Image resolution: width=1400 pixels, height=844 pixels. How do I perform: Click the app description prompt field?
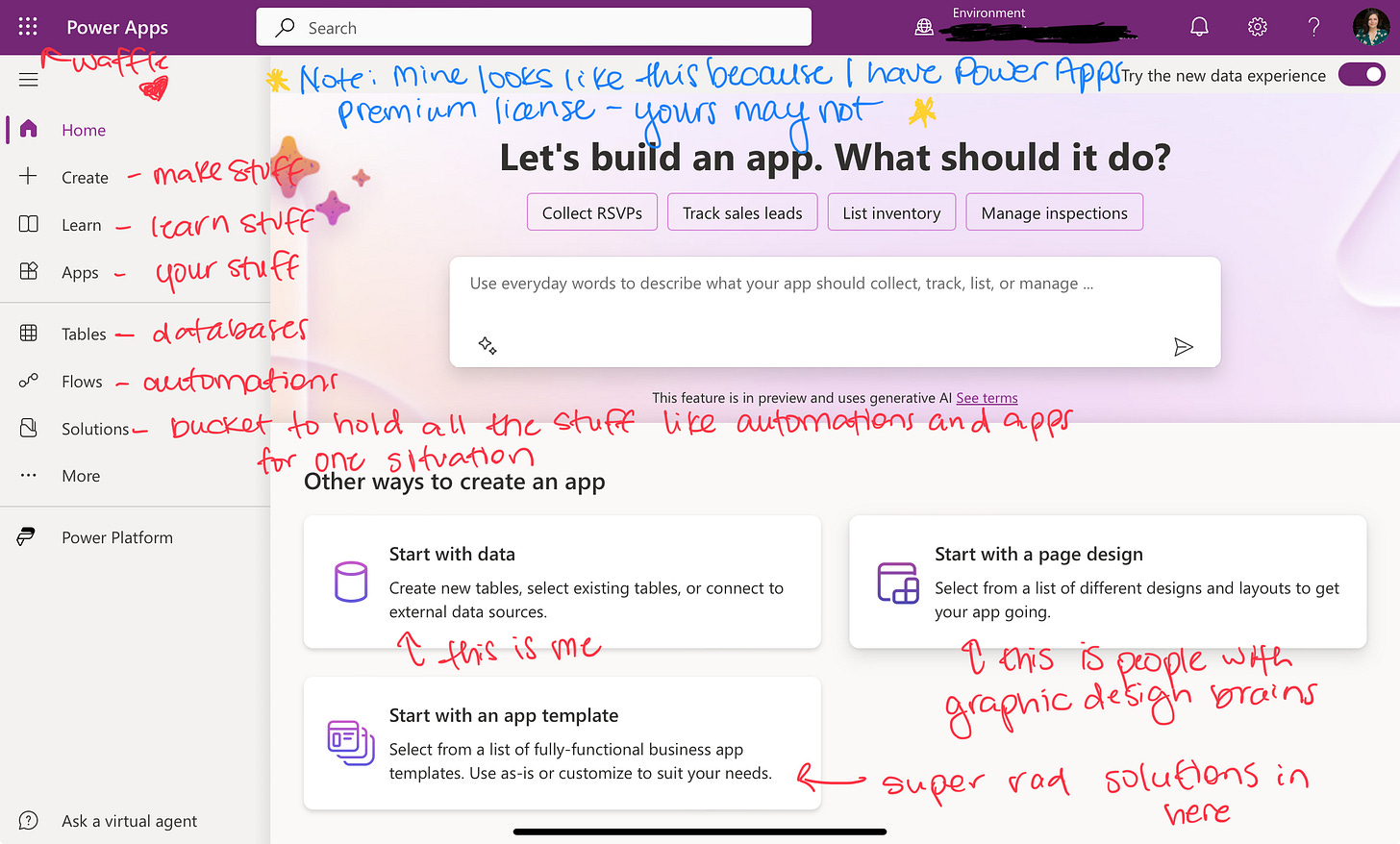[835, 311]
